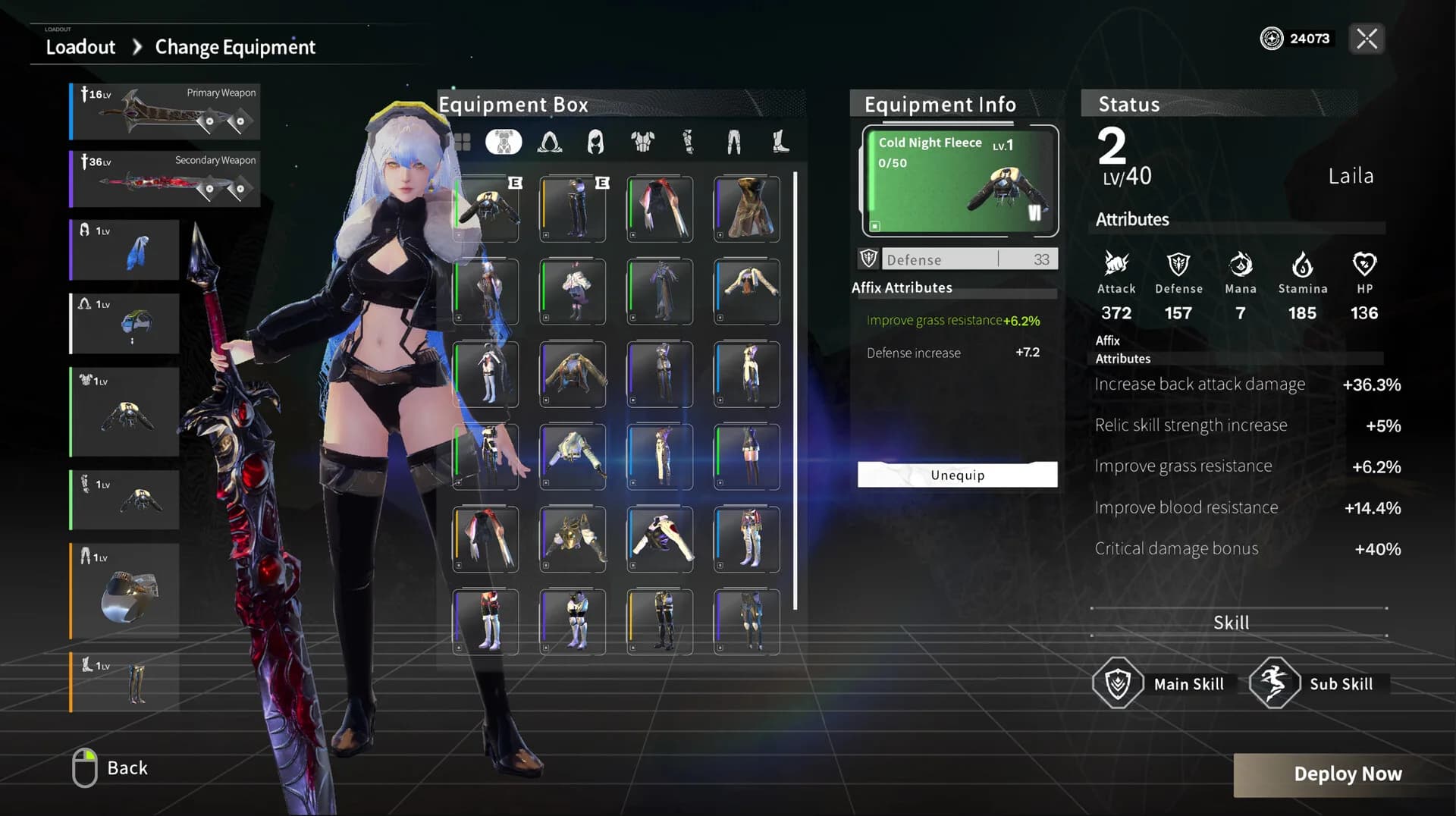1456x816 pixels.
Task: Click 'Increase back attack damage' attribute row
Action: (x=1247, y=384)
